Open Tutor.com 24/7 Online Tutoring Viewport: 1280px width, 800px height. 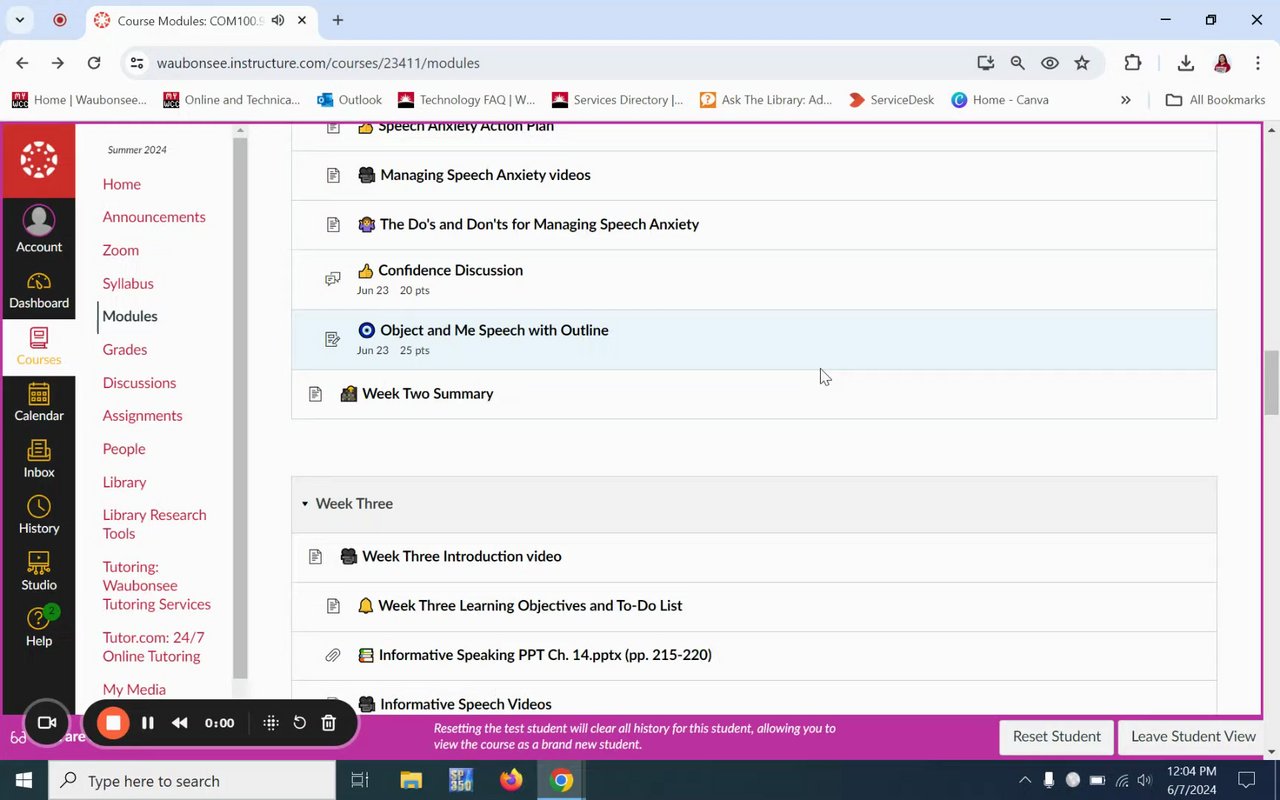153,647
